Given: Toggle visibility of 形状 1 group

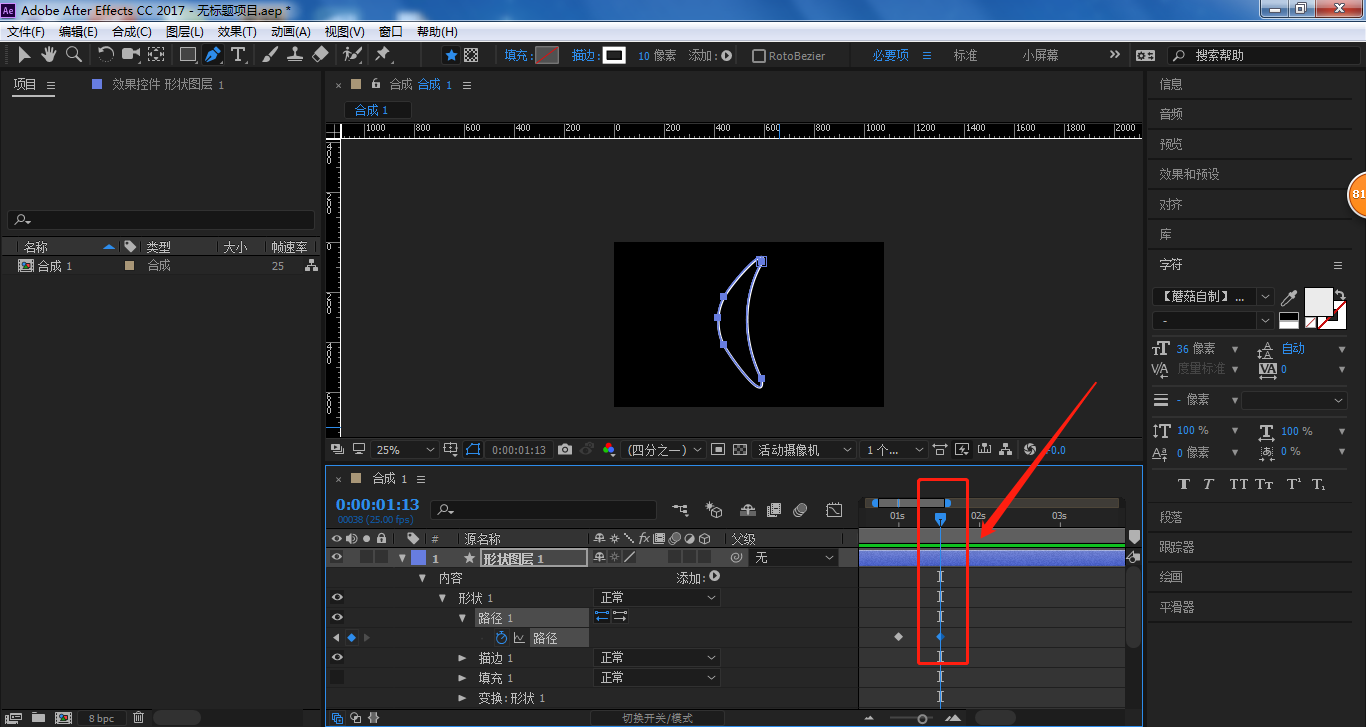Looking at the screenshot, I should click(337, 598).
